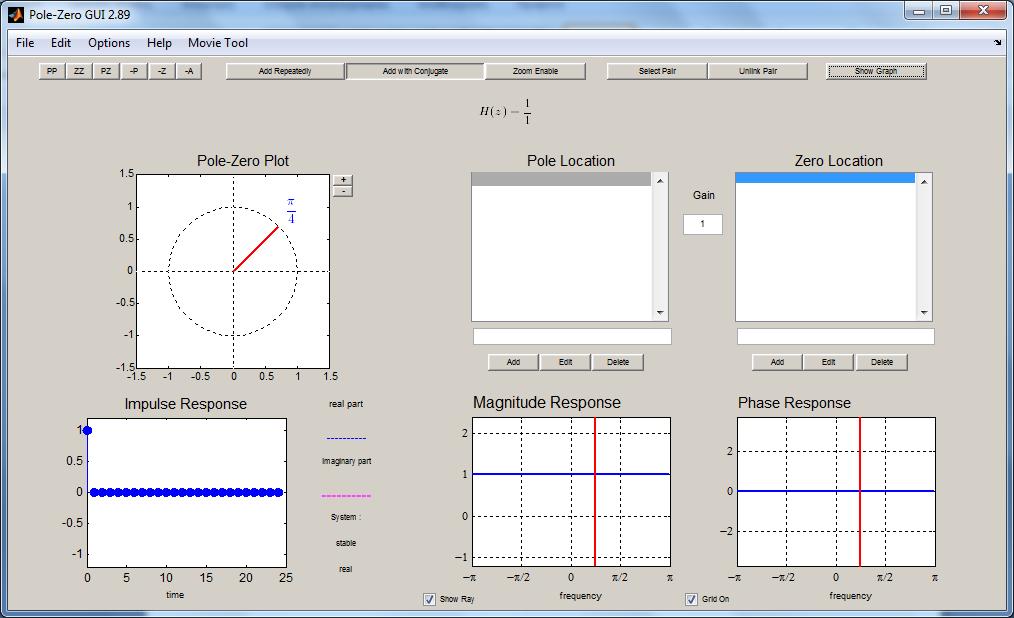Click the red frequency marker in Phase Response
Image resolution: width=1014 pixels, height=618 pixels.
[859, 491]
